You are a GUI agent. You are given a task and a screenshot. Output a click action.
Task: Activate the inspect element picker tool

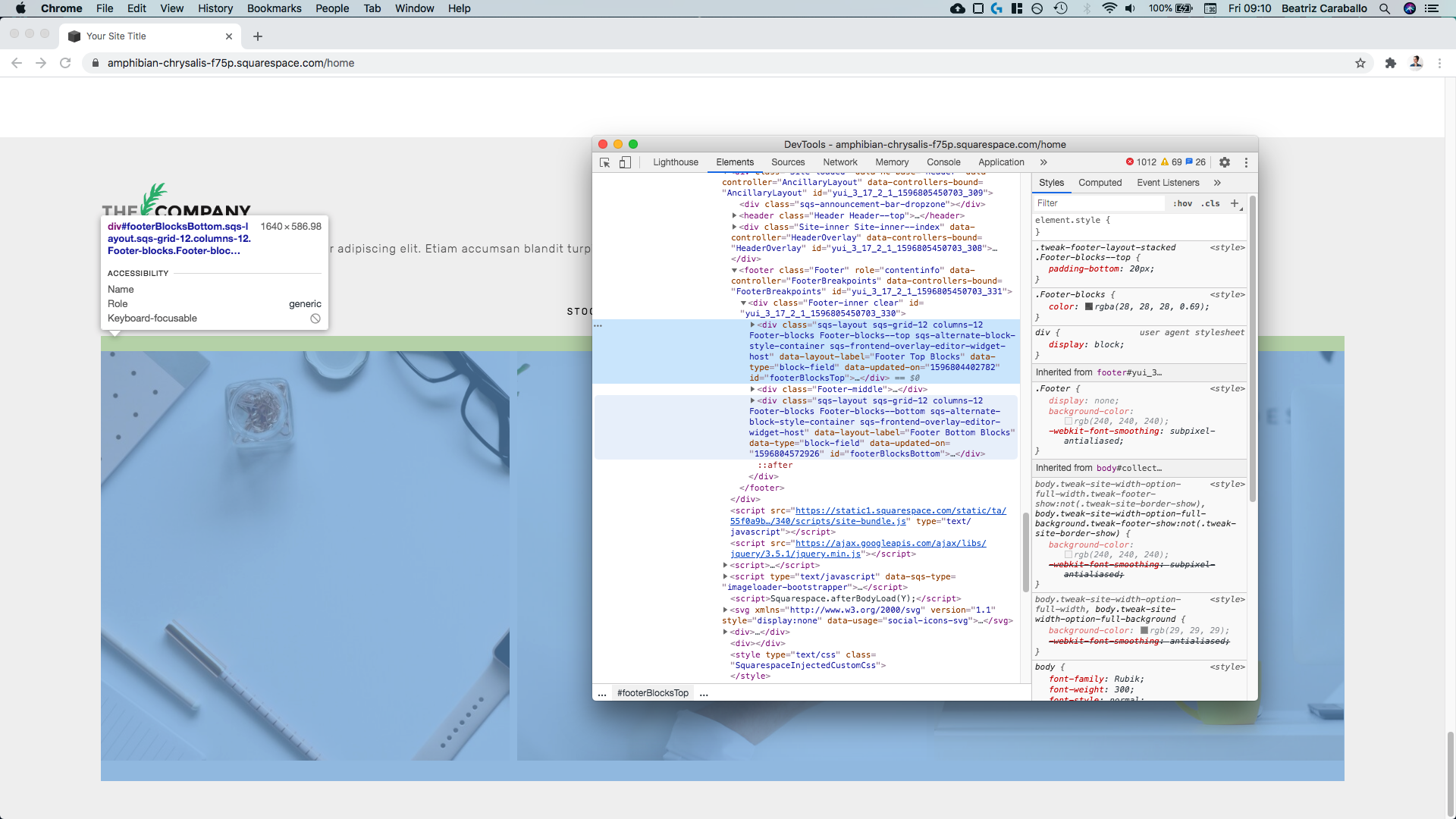pyautogui.click(x=604, y=162)
